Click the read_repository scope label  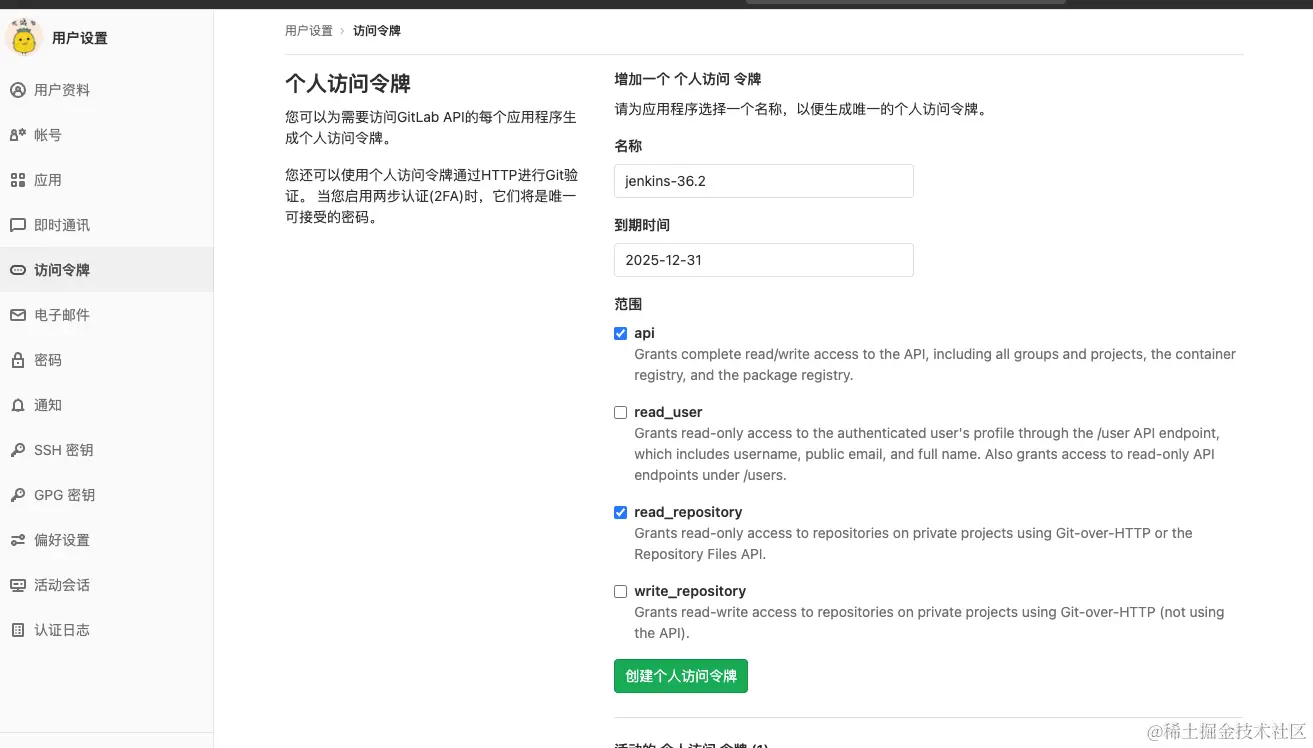[x=688, y=512]
